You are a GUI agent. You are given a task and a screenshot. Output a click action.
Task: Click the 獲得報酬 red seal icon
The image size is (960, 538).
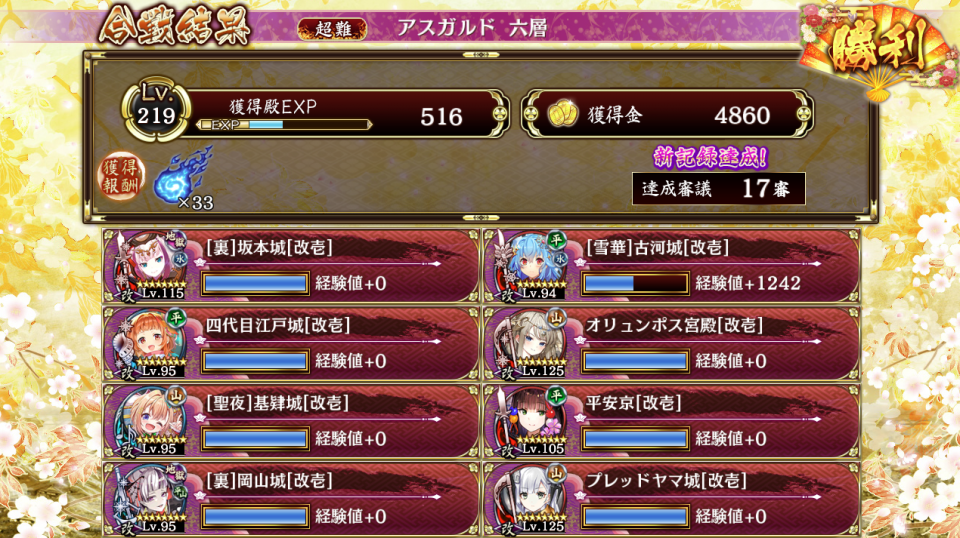point(121,176)
